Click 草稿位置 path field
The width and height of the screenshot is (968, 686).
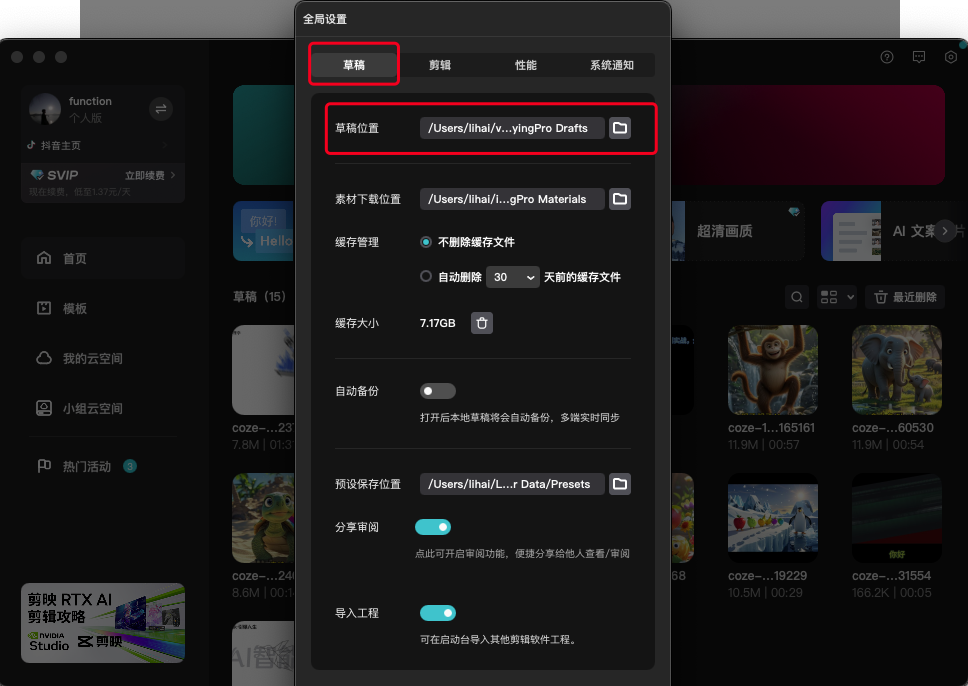tap(512, 128)
